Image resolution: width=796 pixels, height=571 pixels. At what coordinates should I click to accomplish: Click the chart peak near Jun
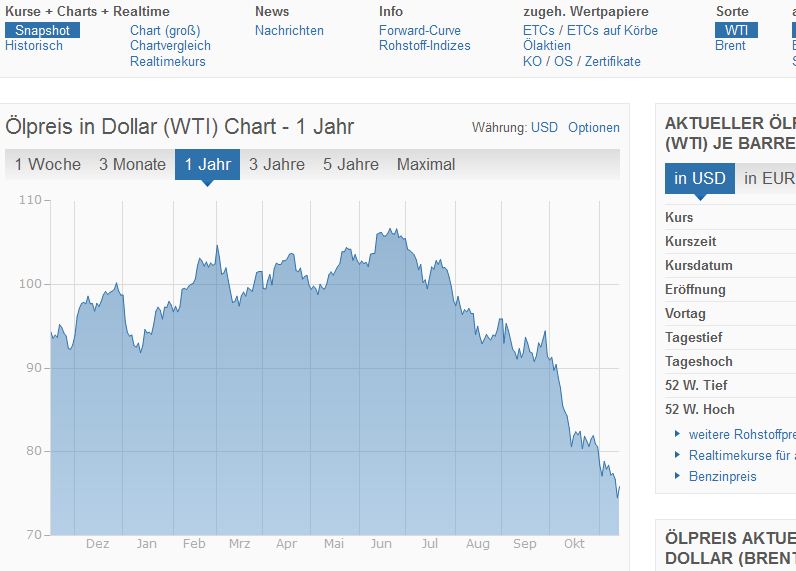click(392, 230)
